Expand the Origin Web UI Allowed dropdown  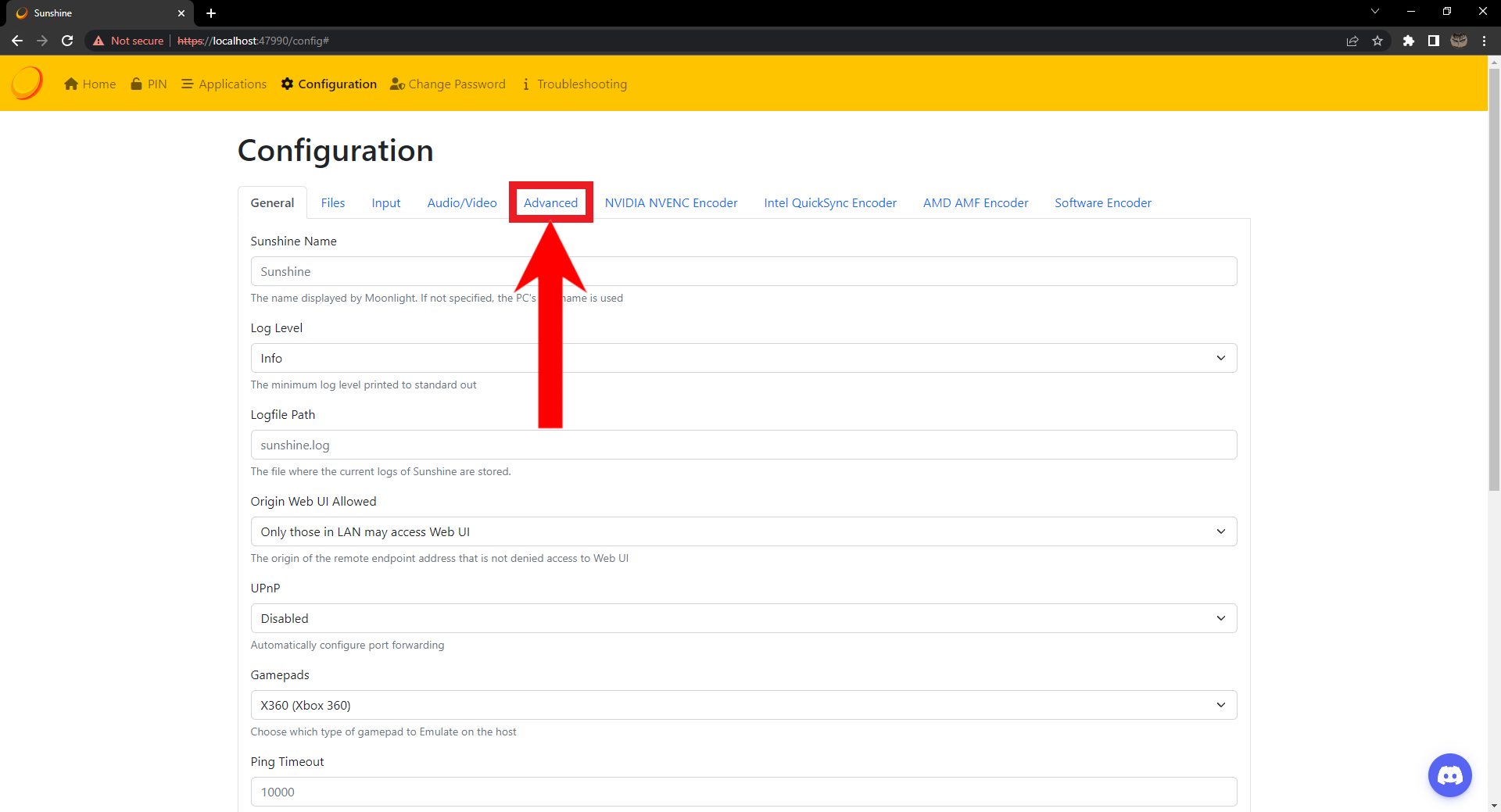(743, 531)
